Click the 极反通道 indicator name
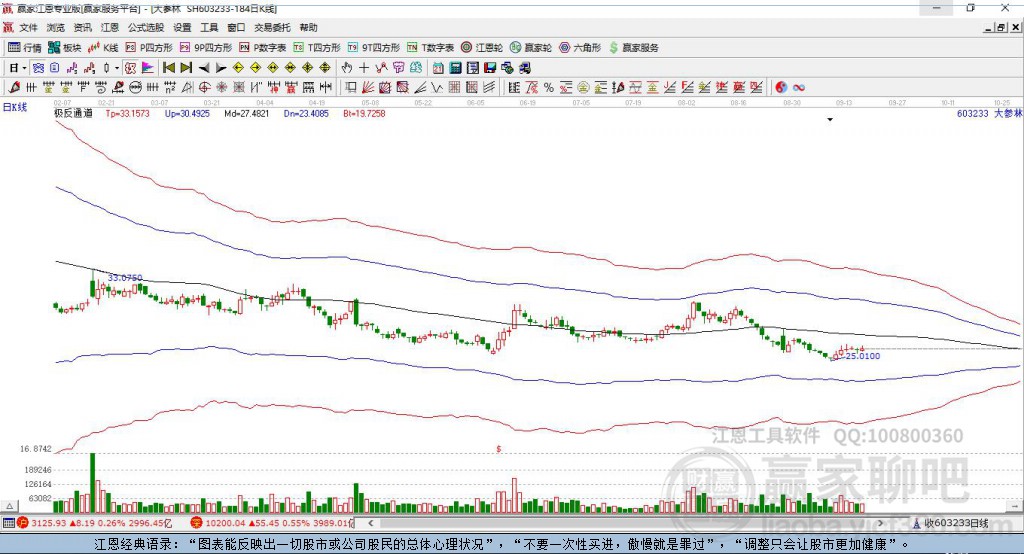Image resolution: width=1024 pixels, height=554 pixels. pos(73,113)
